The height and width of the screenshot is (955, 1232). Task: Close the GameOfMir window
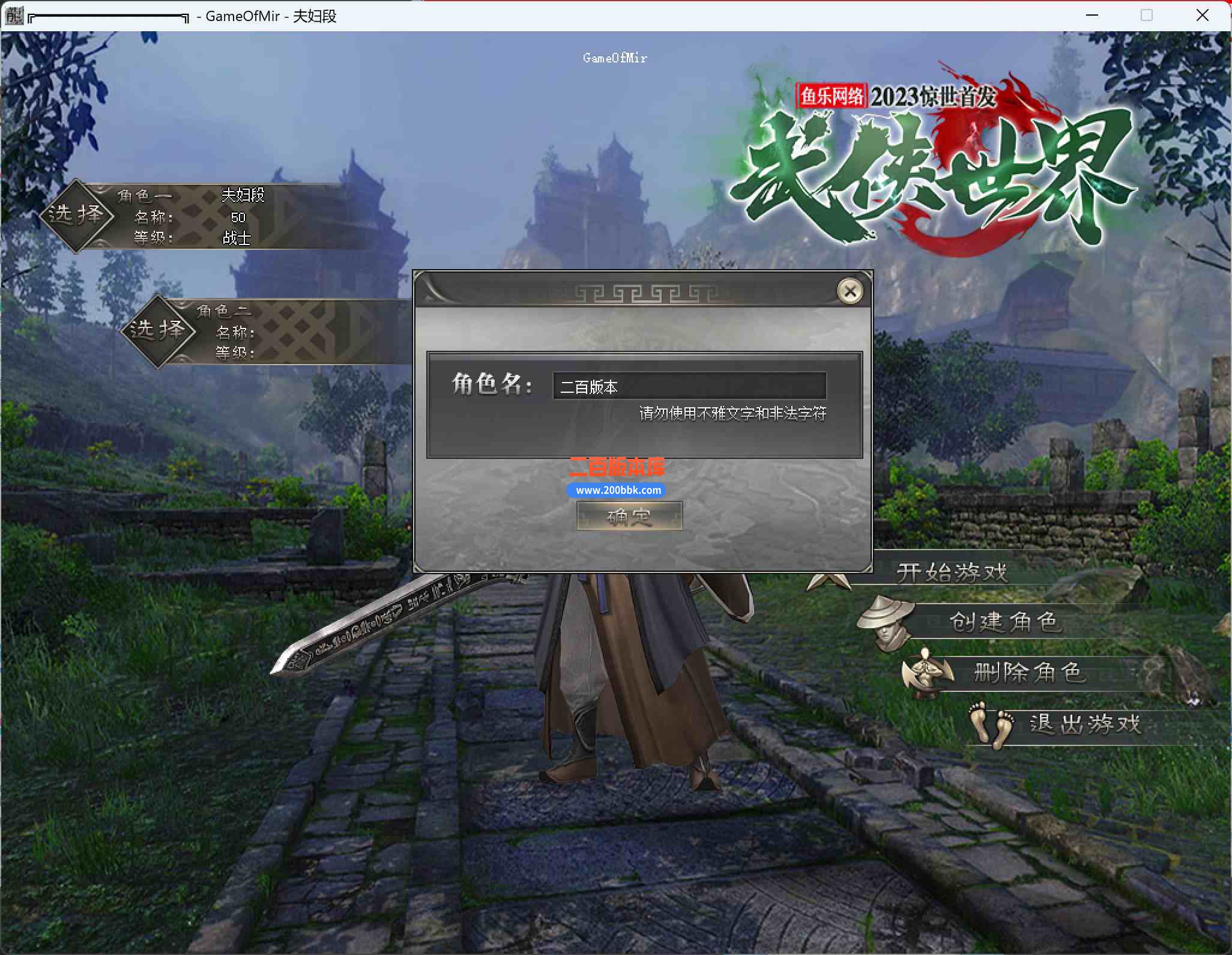tap(1203, 15)
